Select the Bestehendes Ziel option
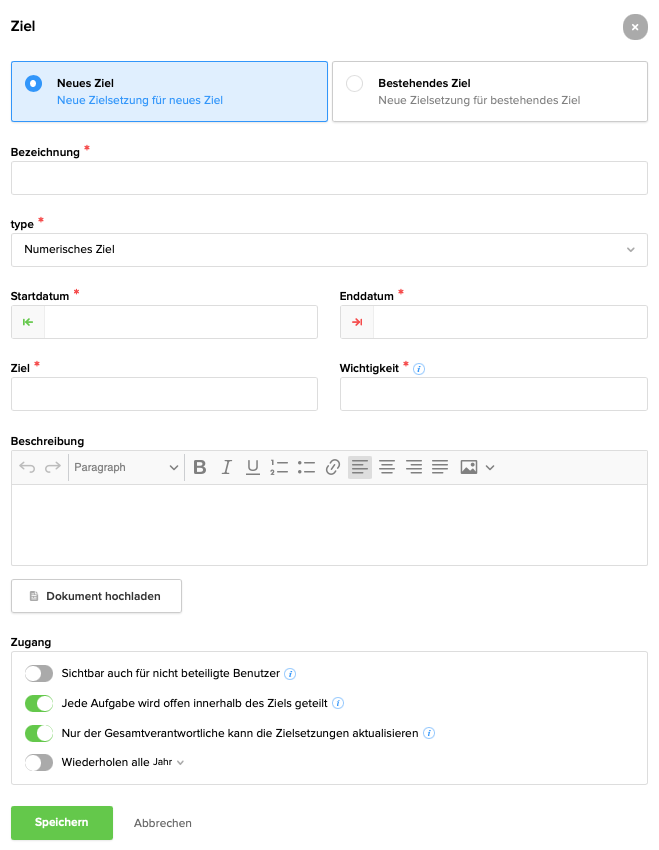The height and width of the screenshot is (850, 659). click(x=489, y=92)
